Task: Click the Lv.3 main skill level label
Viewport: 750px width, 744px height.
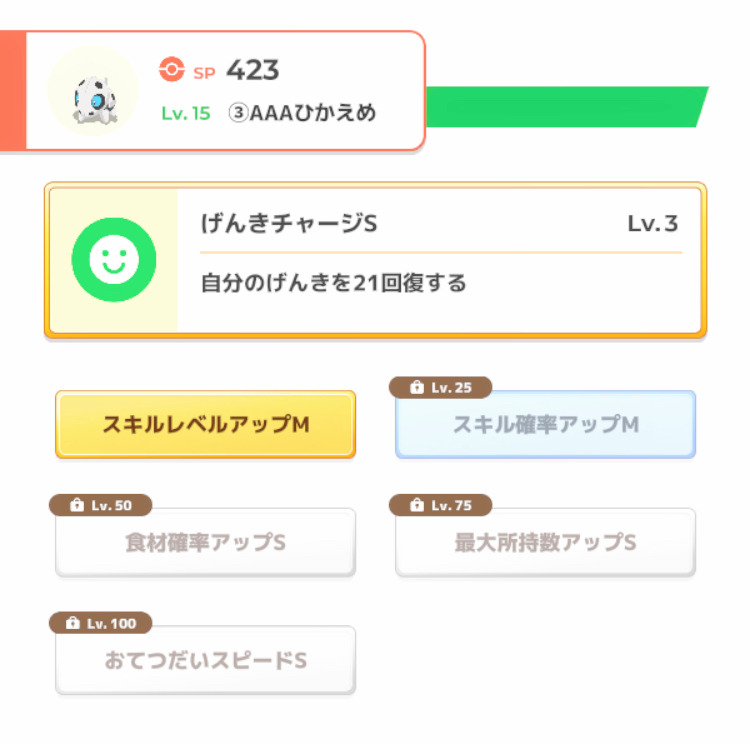Action: pos(652,223)
